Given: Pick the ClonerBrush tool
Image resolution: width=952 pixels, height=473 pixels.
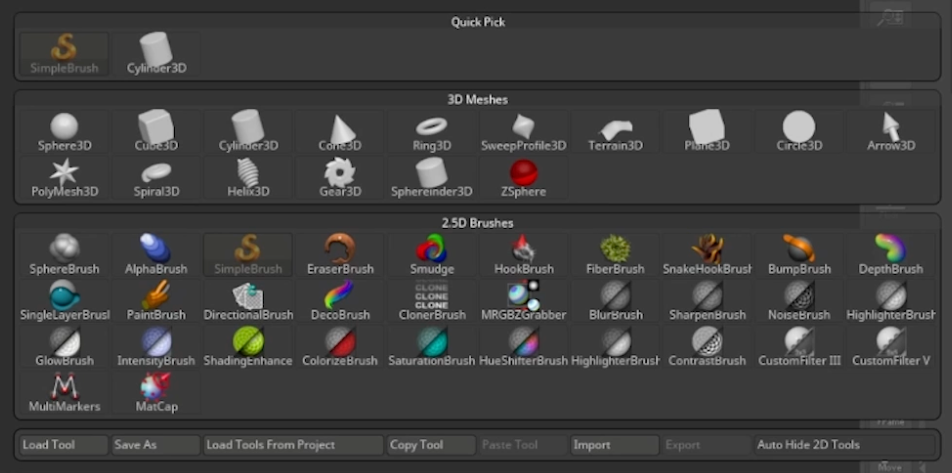Looking at the screenshot, I should pyautogui.click(x=432, y=301).
